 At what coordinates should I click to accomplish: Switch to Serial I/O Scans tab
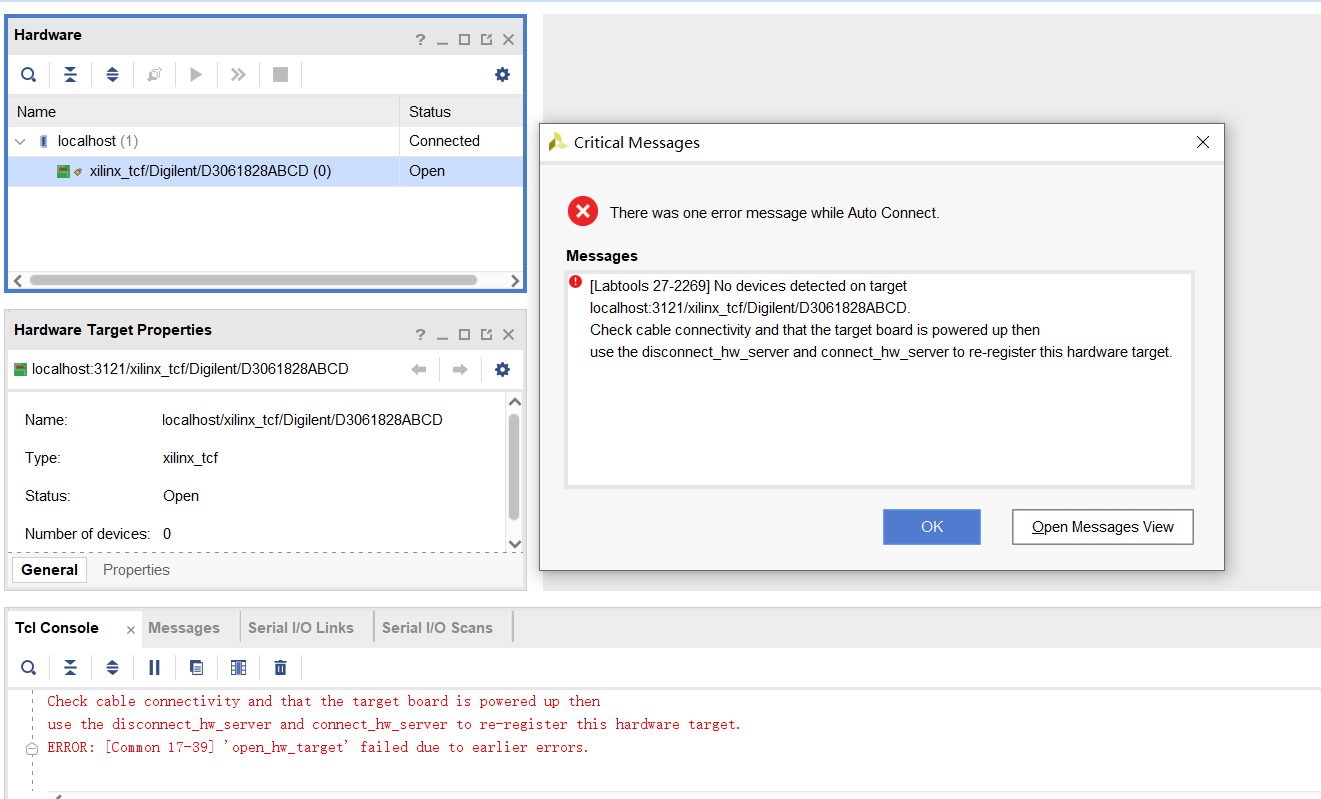point(437,628)
